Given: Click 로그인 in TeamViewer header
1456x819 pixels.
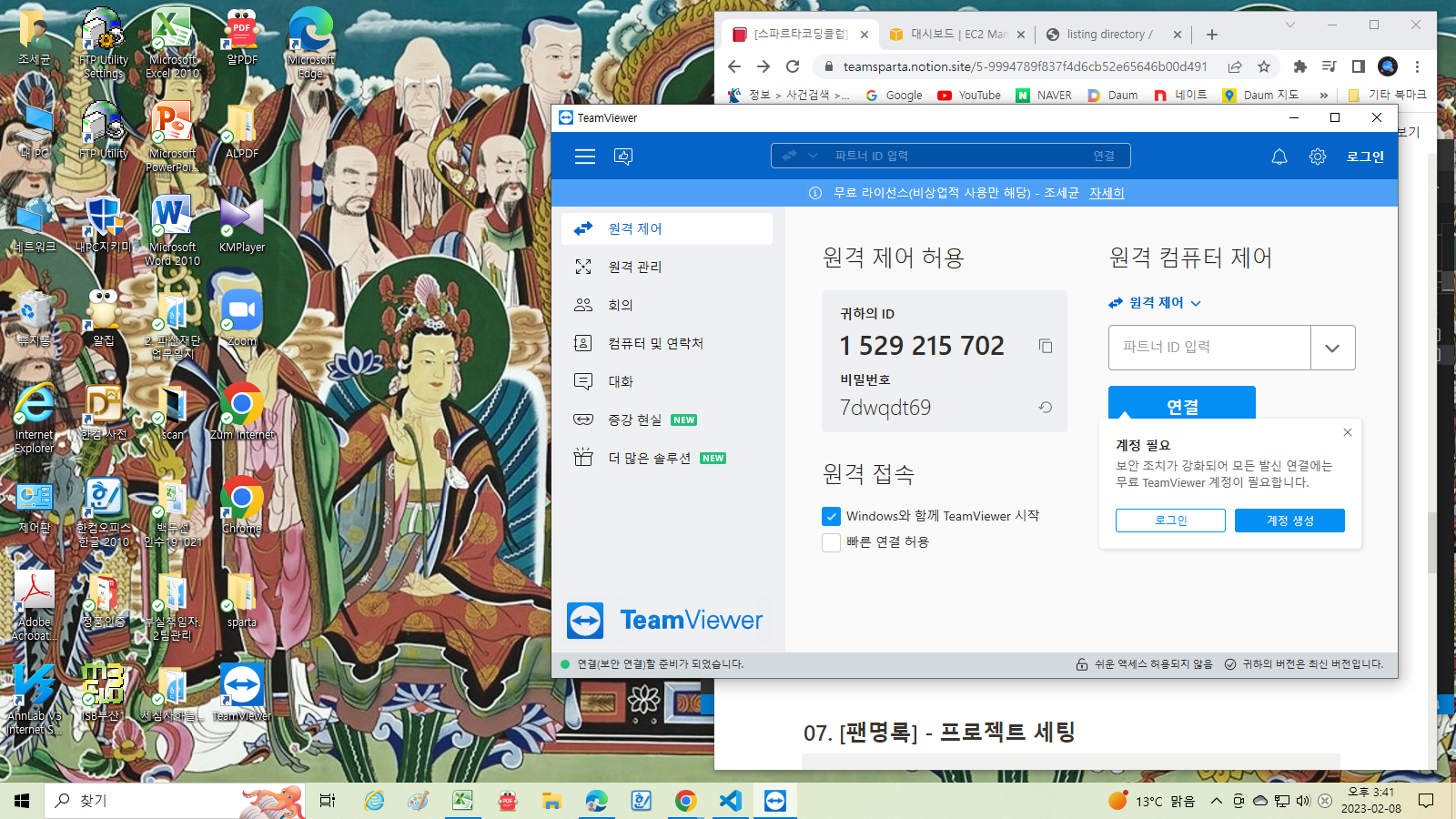Looking at the screenshot, I should (1365, 157).
